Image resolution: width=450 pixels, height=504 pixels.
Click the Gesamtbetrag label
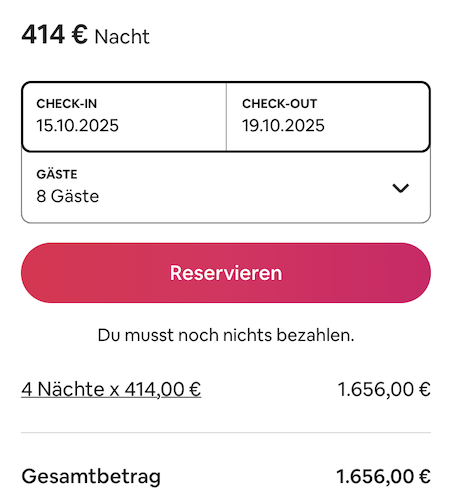(x=91, y=477)
